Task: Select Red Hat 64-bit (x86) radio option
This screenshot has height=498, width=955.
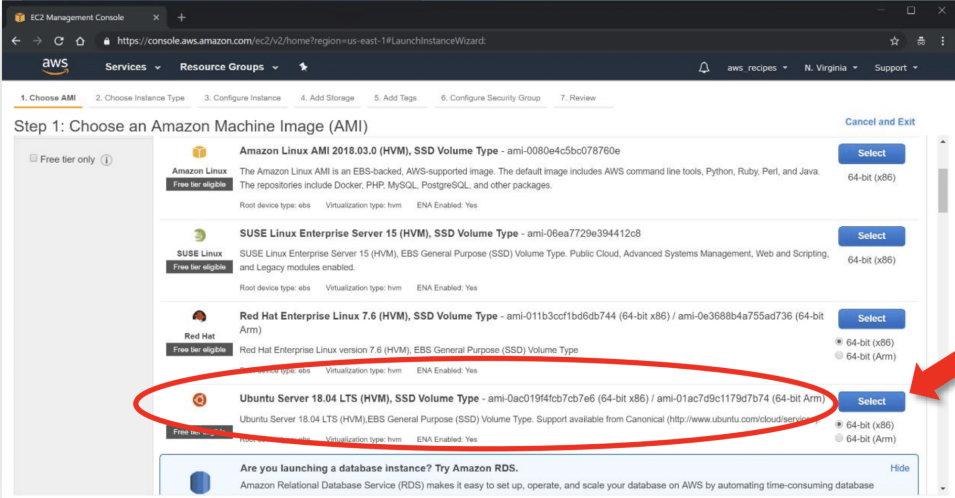Action: pyautogui.click(x=839, y=342)
